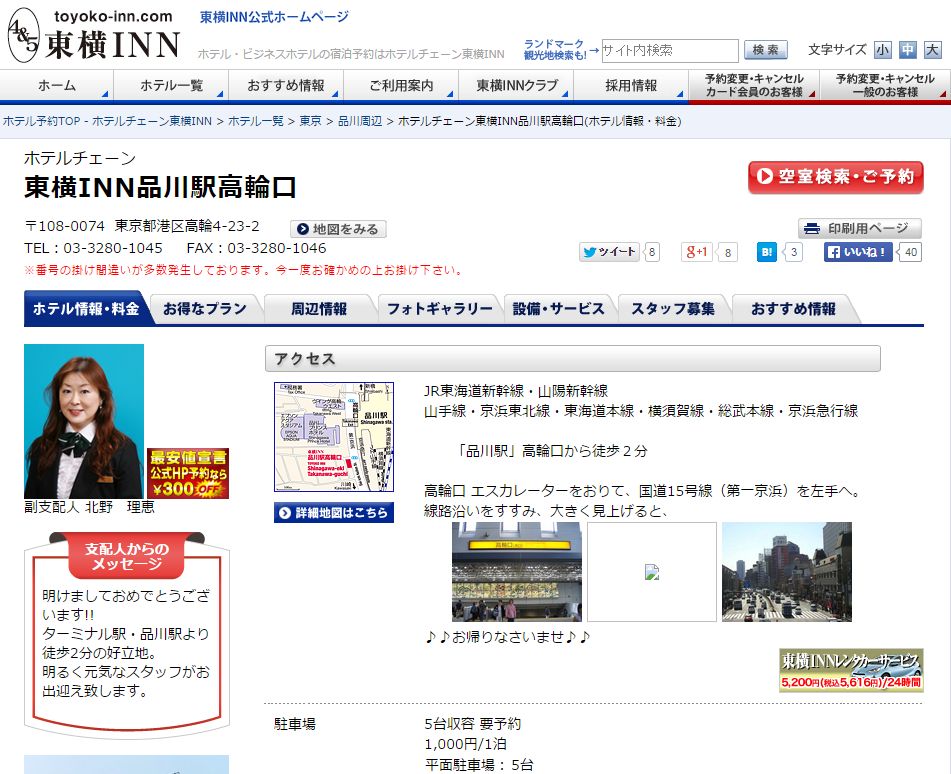Click the 品川周辺 breadcrumb link
Image resolution: width=951 pixels, height=774 pixels.
coord(360,121)
